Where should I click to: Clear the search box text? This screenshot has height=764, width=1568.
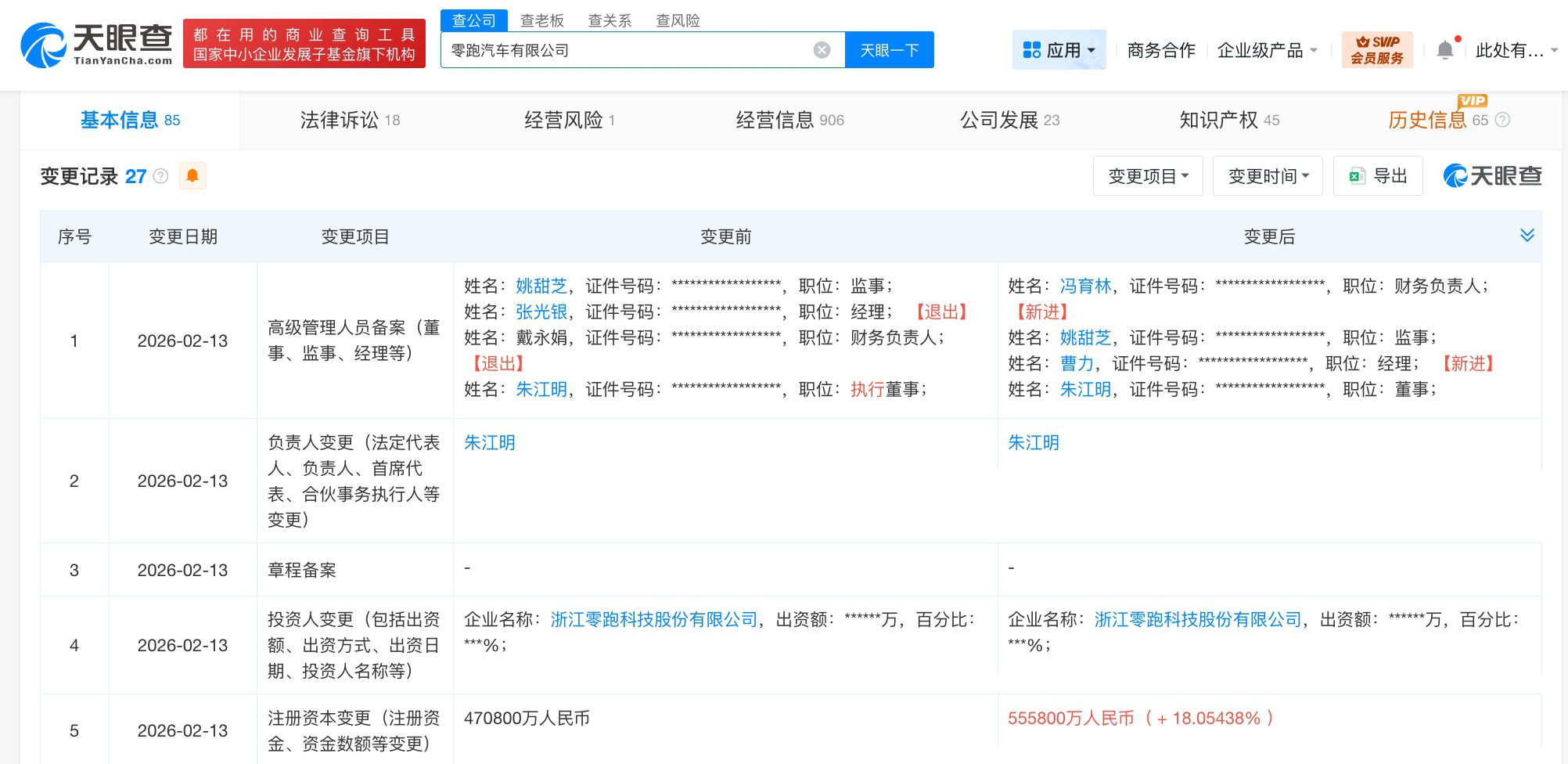click(x=822, y=50)
